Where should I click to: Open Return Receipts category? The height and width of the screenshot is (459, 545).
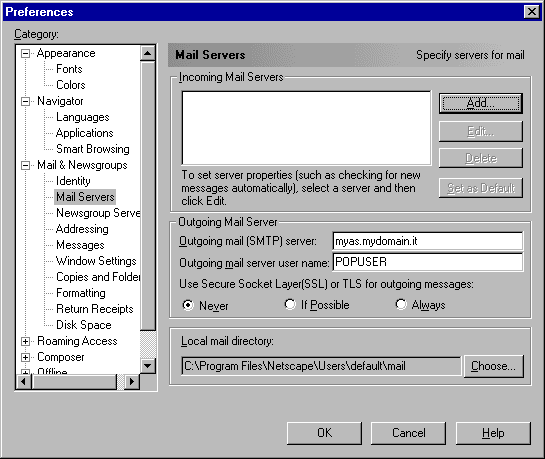point(95,309)
